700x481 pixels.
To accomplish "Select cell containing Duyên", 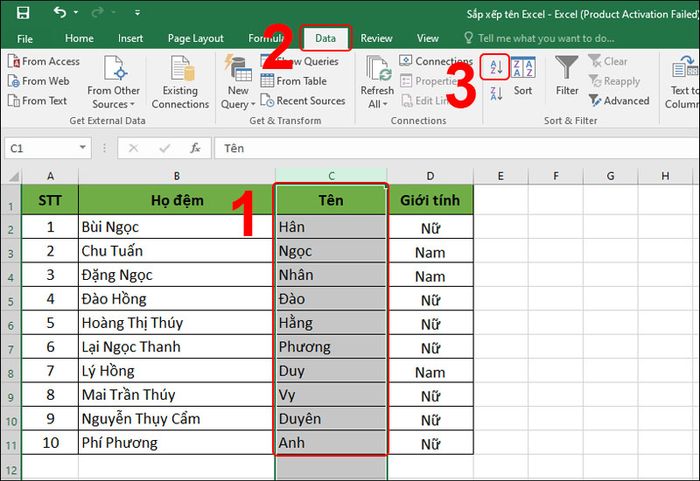I will [331, 418].
